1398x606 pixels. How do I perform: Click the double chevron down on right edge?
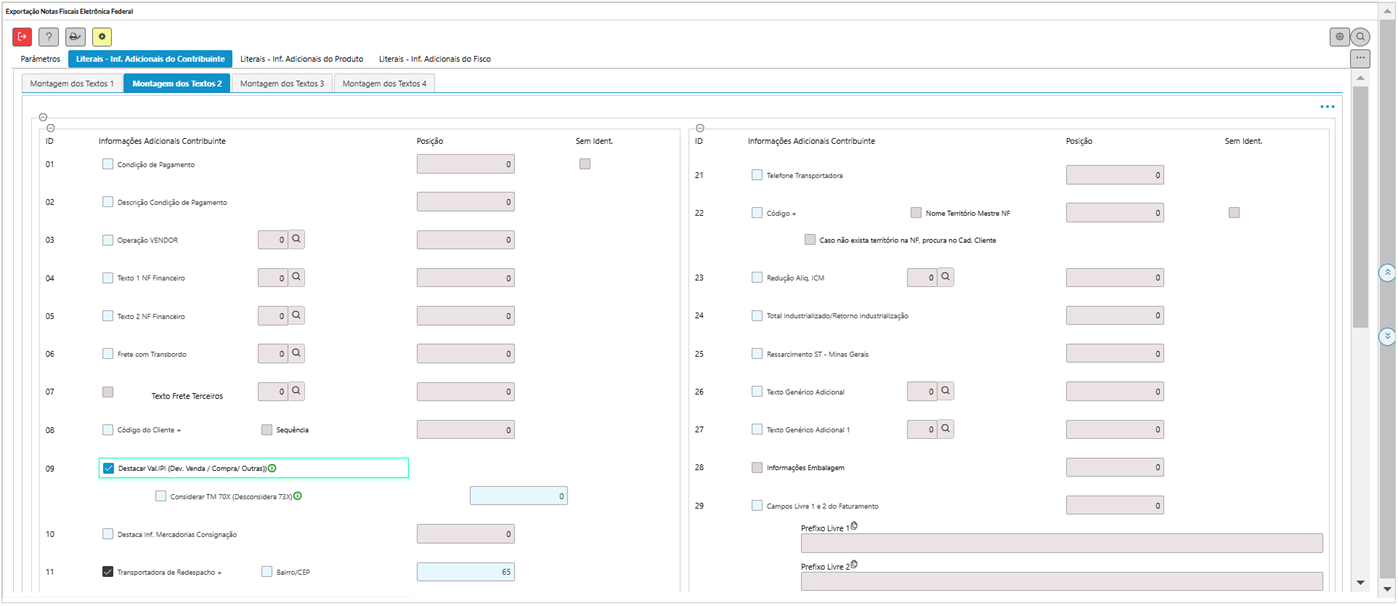[x=1387, y=337]
